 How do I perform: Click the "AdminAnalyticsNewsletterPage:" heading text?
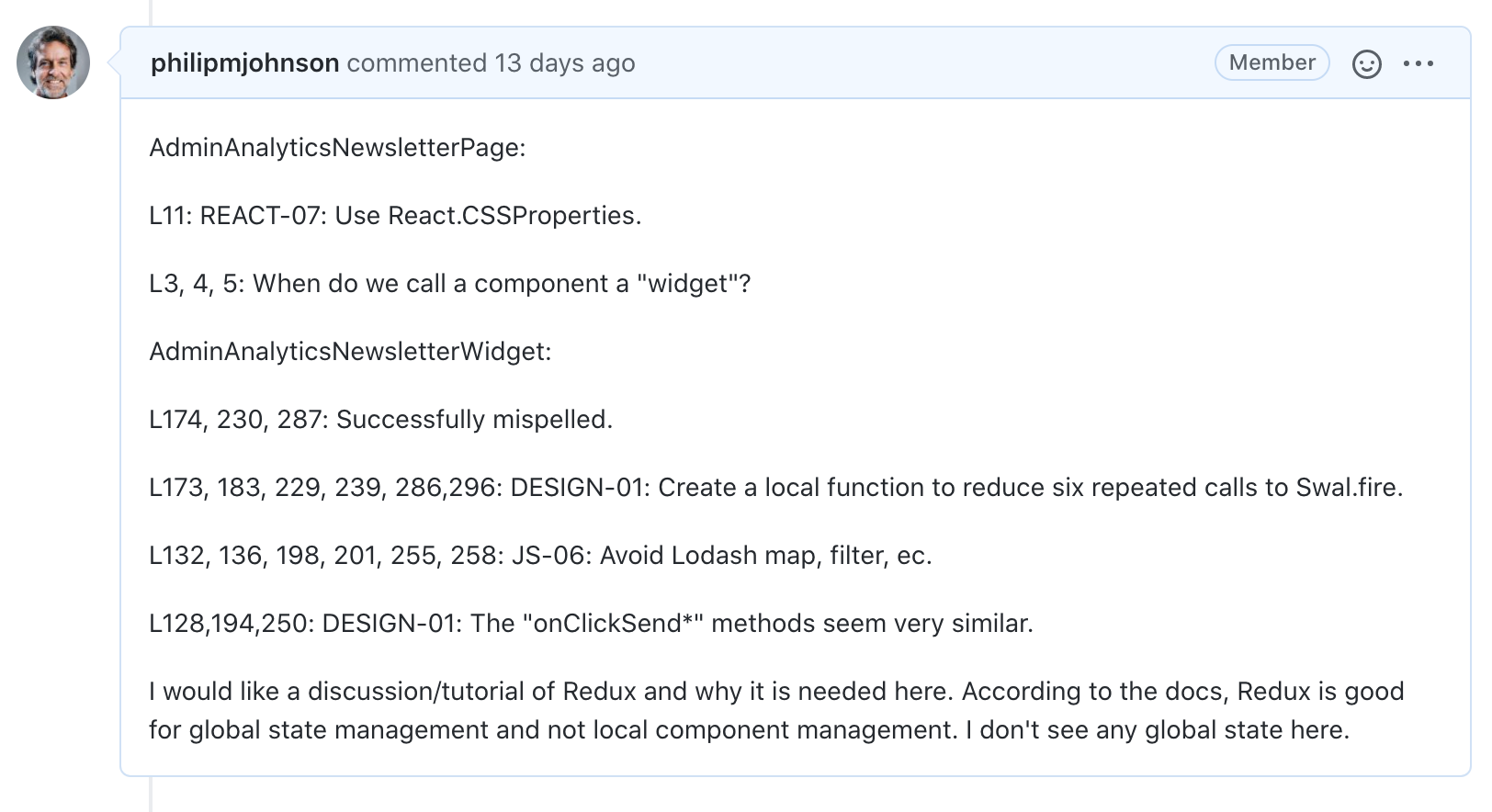337,148
